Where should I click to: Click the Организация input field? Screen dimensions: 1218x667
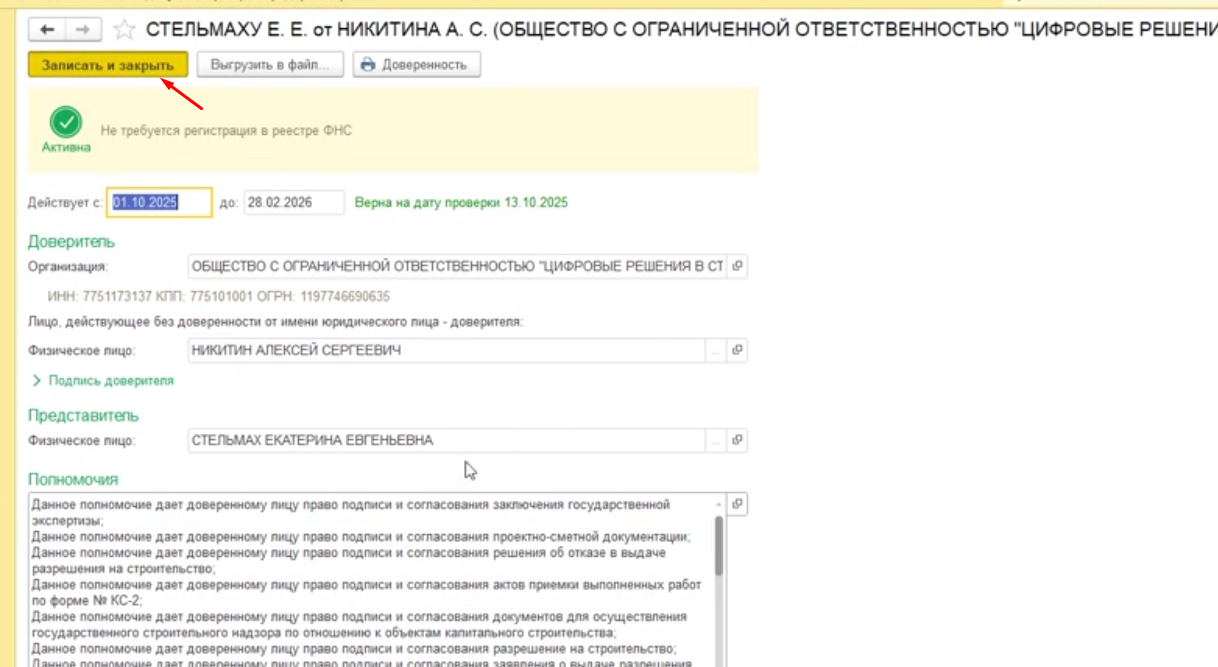455,267
